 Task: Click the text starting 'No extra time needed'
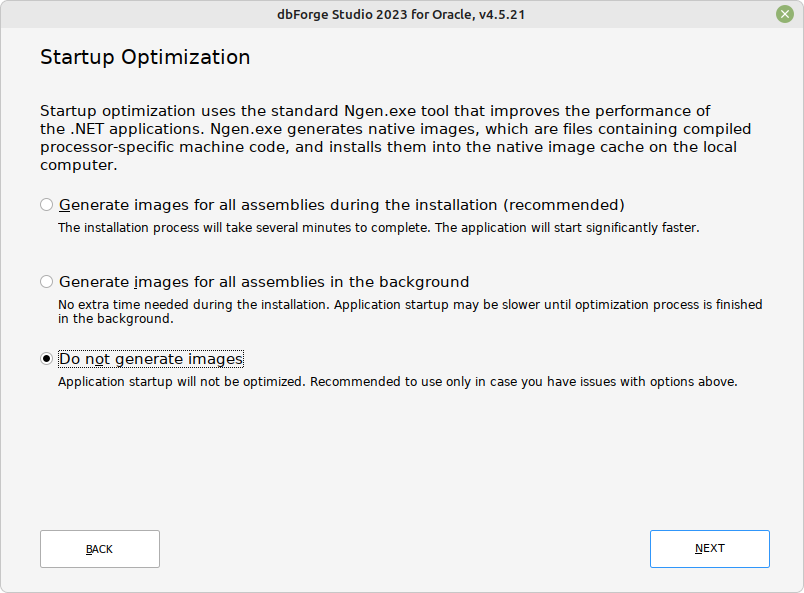tap(410, 311)
